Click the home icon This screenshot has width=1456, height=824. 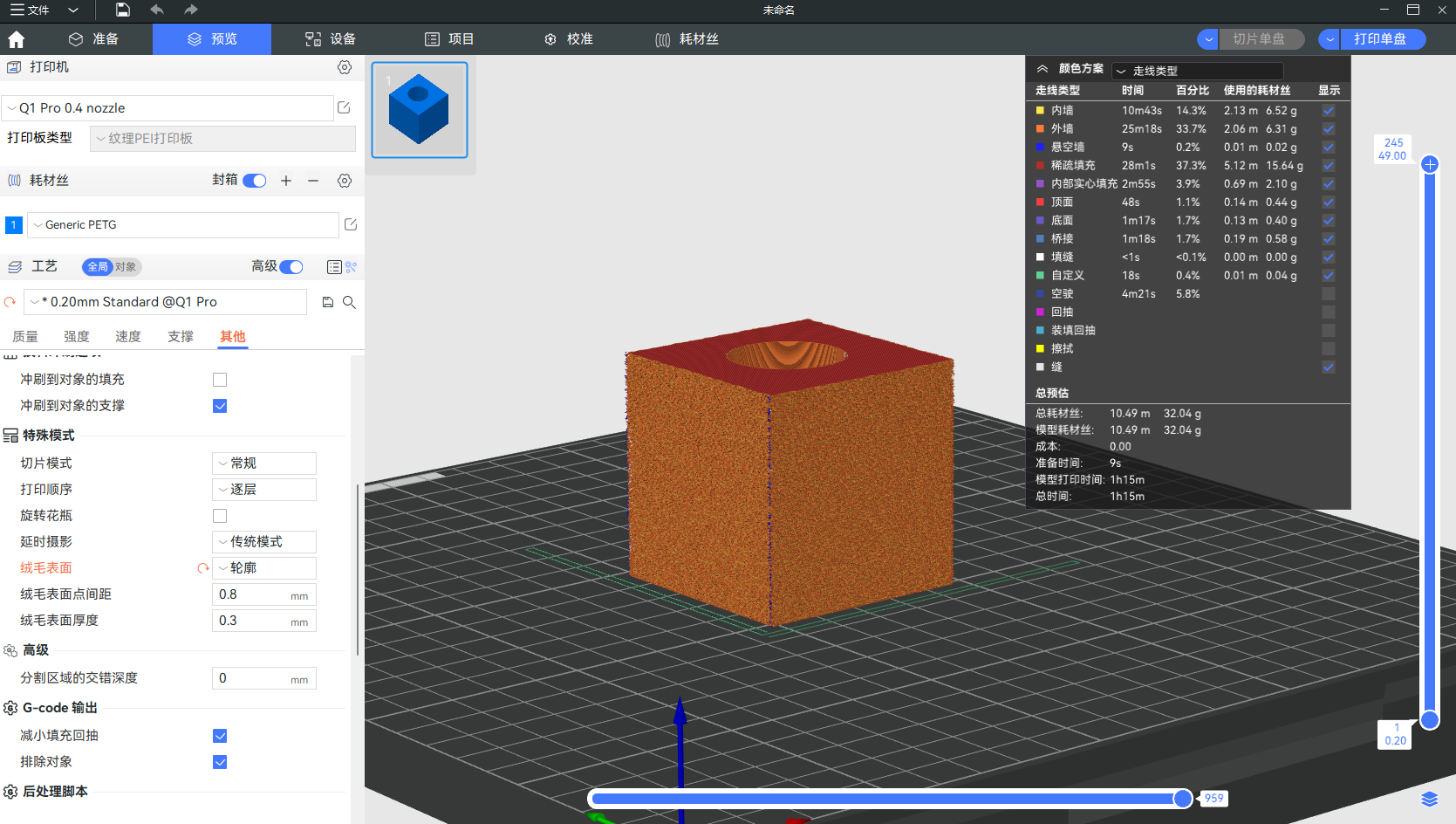click(16, 39)
